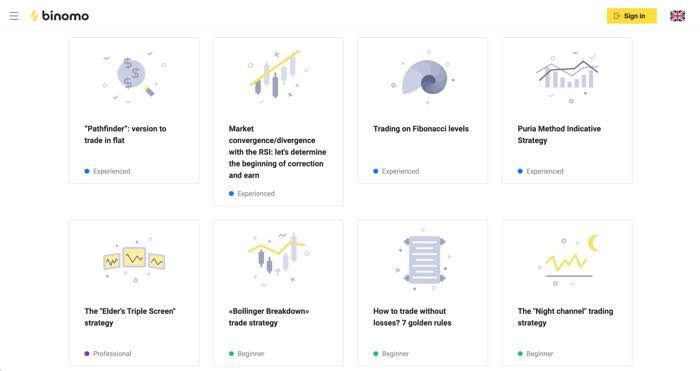Click the magnifier dollar icon for Pathfinder
The width and height of the screenshot is (700, 371).
coord(134,77)
